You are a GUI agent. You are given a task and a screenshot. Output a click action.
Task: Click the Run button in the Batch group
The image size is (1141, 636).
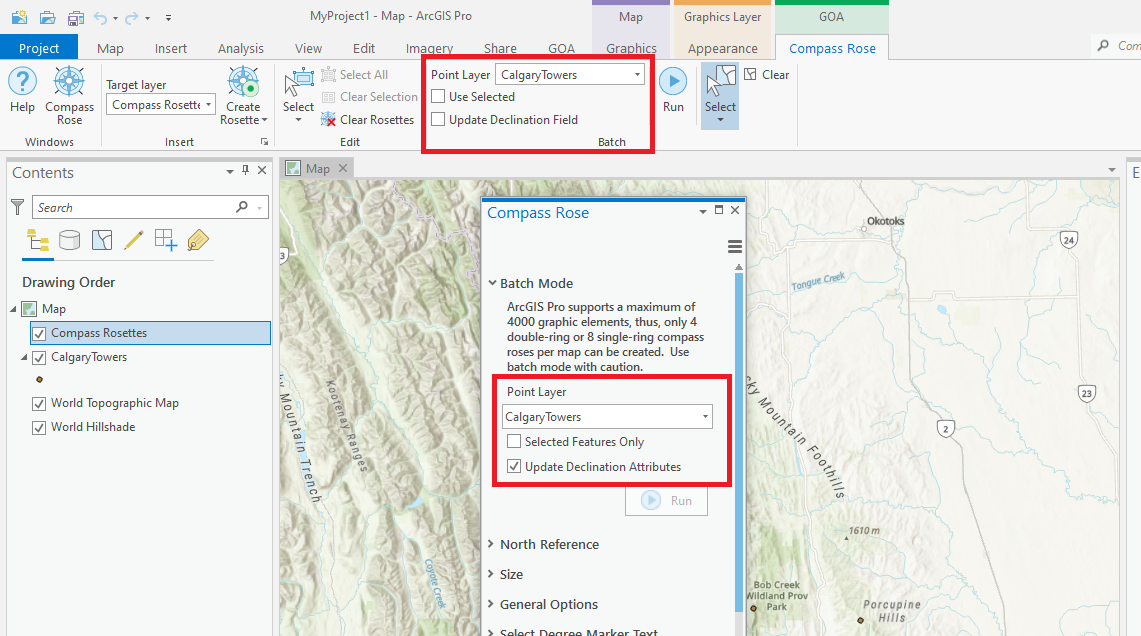(x=673, y=83)
